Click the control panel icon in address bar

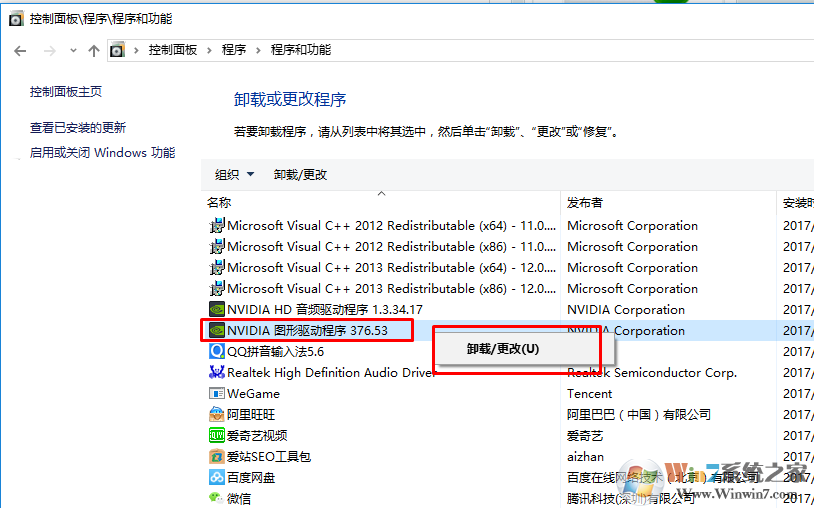(117, 50)
